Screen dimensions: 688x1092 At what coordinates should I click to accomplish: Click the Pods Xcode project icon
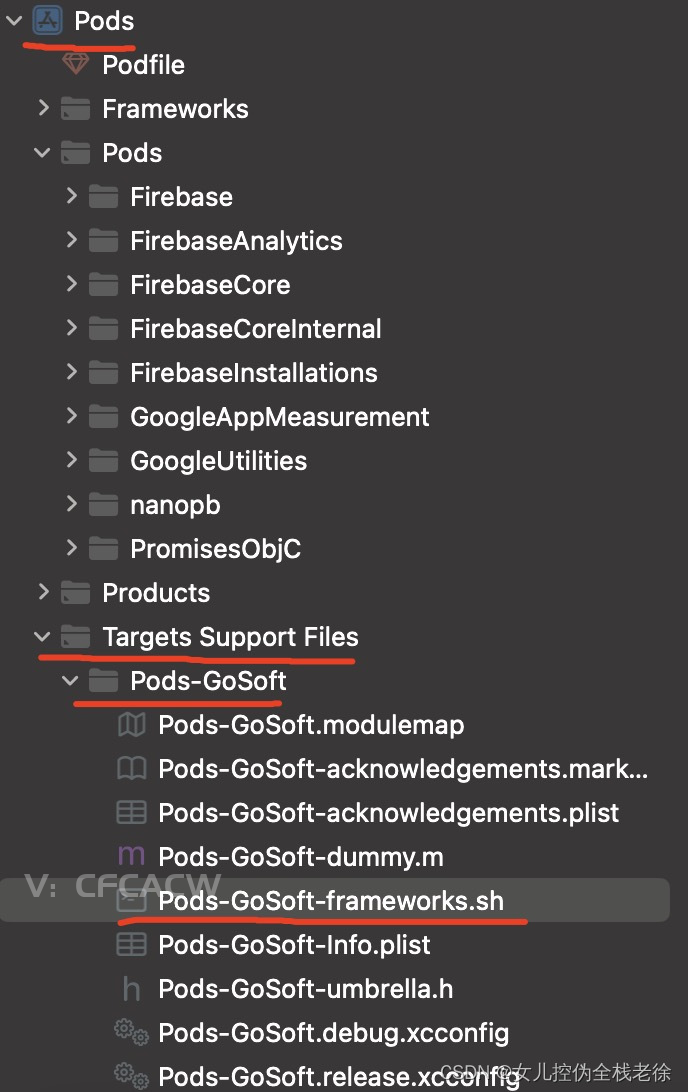48,21
